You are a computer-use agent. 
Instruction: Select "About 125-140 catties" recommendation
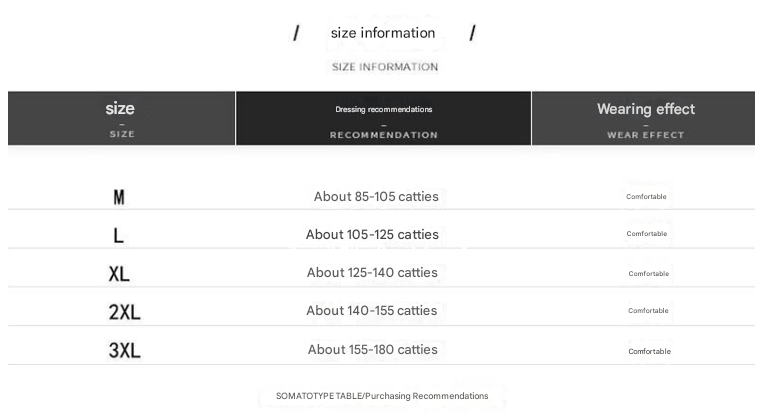pos(372,273)
